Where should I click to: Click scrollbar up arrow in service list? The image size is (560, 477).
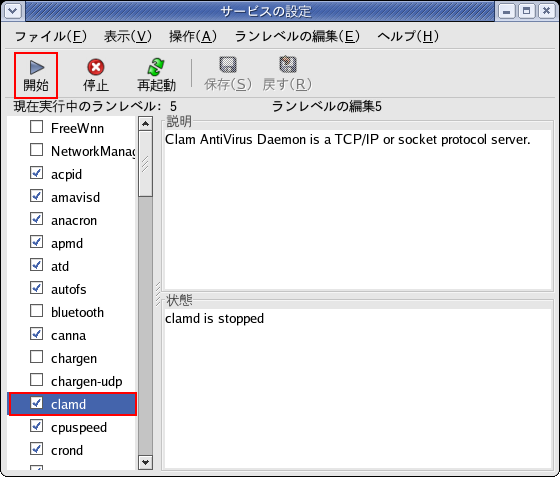coord(145,124)
